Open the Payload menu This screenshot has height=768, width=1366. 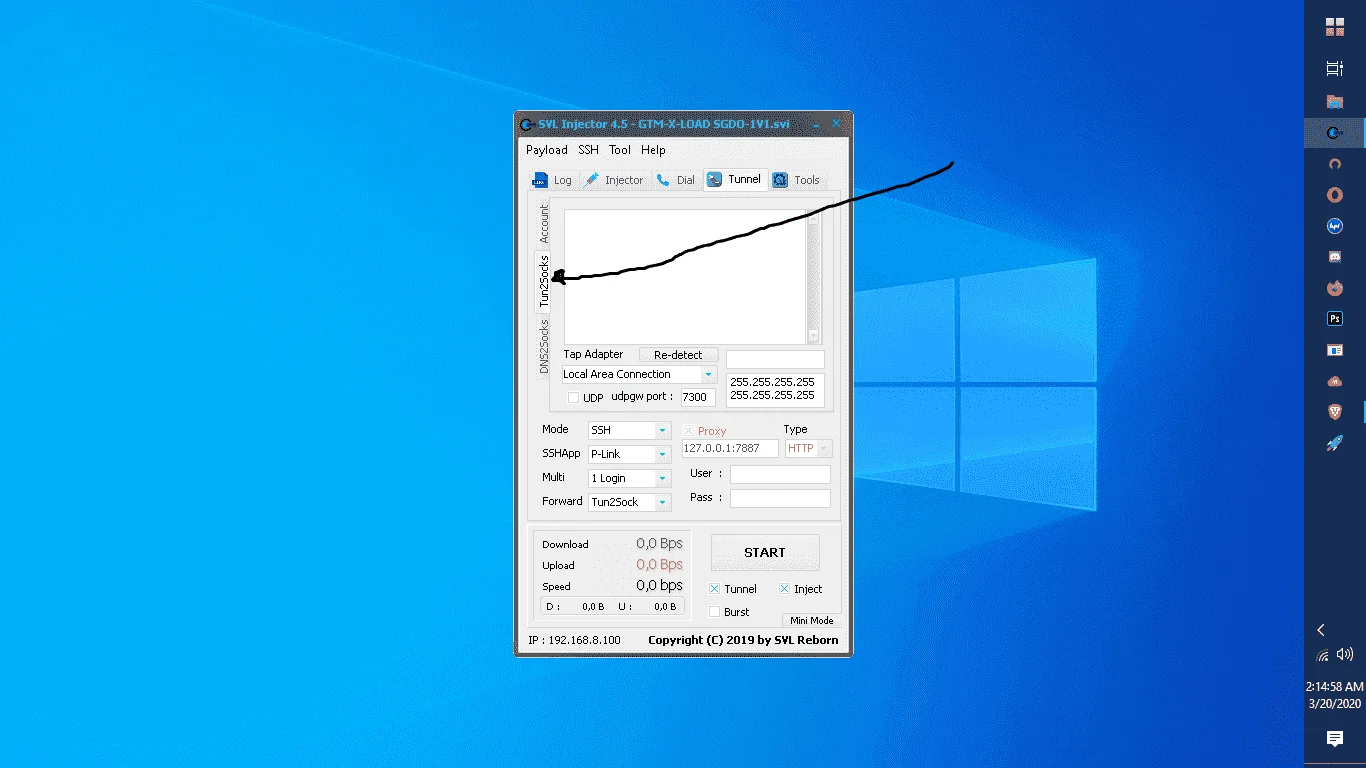pyautogui.click(x=547, y=150)
